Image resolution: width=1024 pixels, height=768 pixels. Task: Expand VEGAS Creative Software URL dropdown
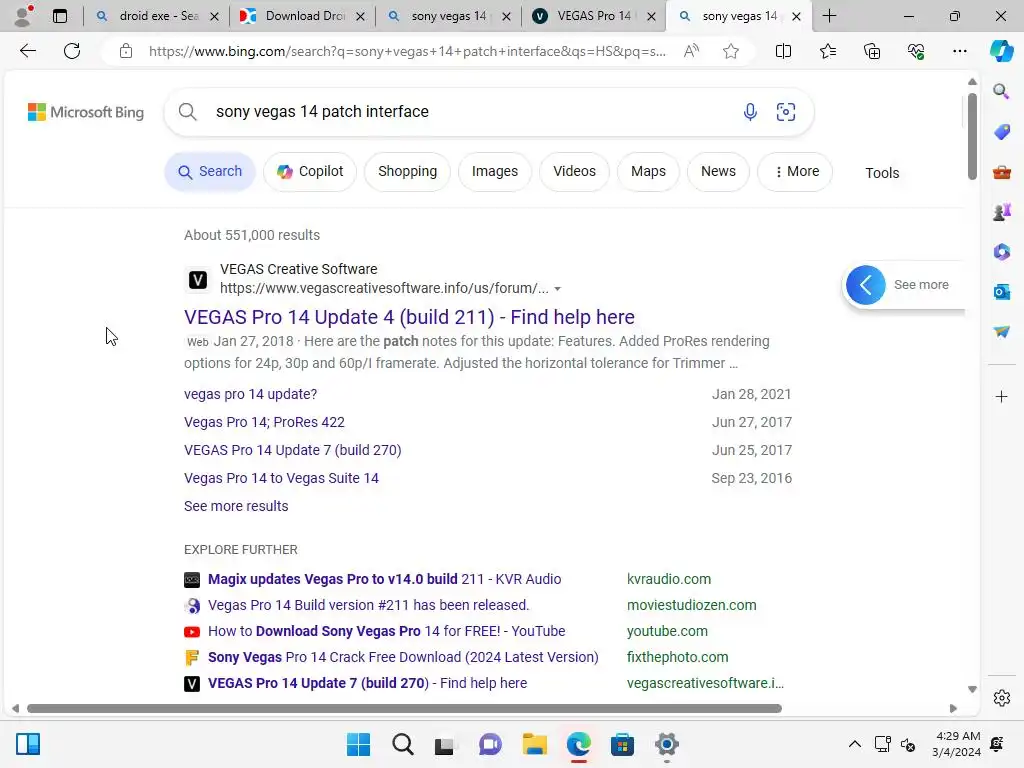click(x=557, y=289)
